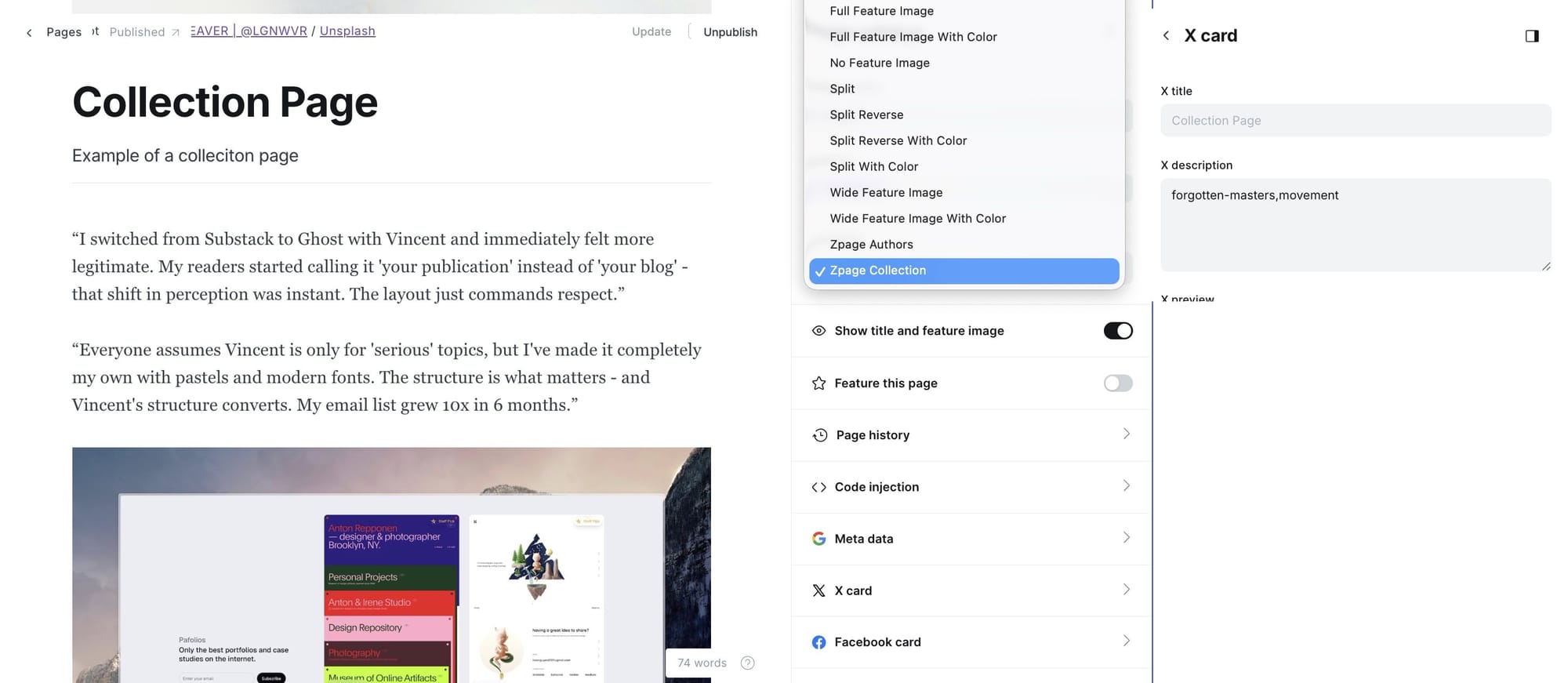Image resolution: width=1568 pixels, height=683 pixels.
Task: Click the X description text area
Action: pyautogui.click(x=1356, y=225)
